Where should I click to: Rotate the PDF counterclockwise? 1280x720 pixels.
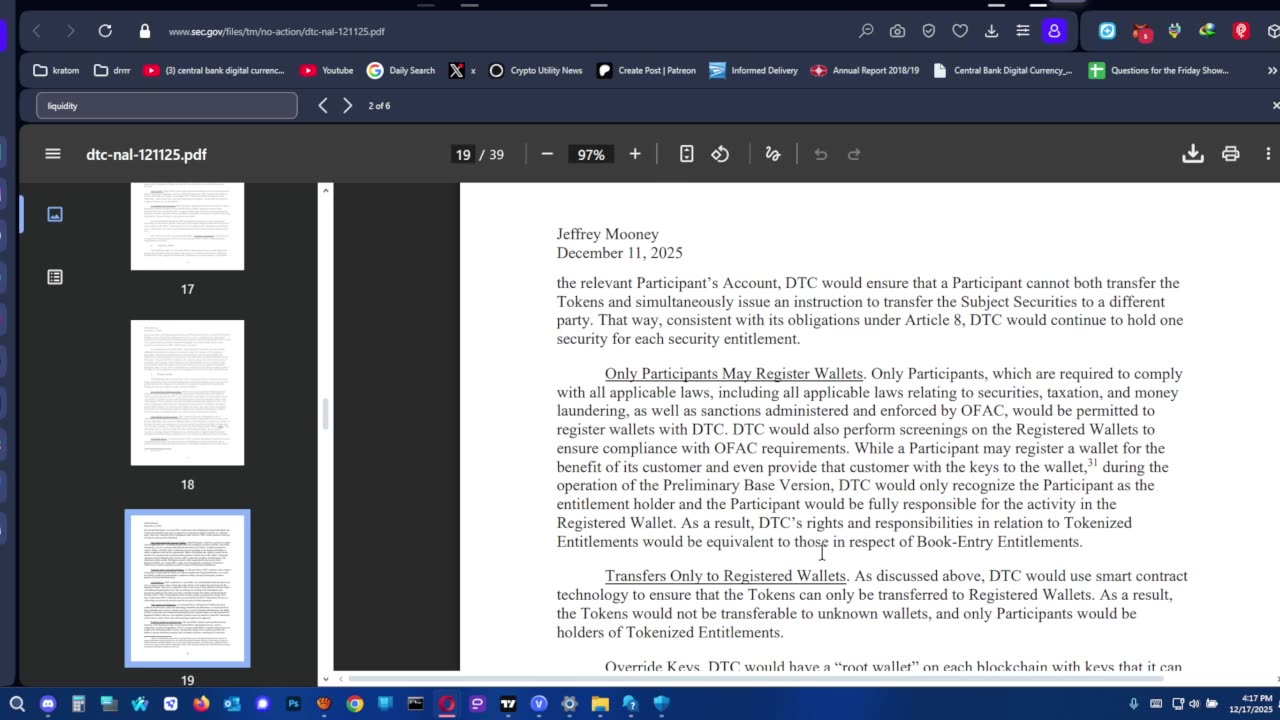pos(720,154)
